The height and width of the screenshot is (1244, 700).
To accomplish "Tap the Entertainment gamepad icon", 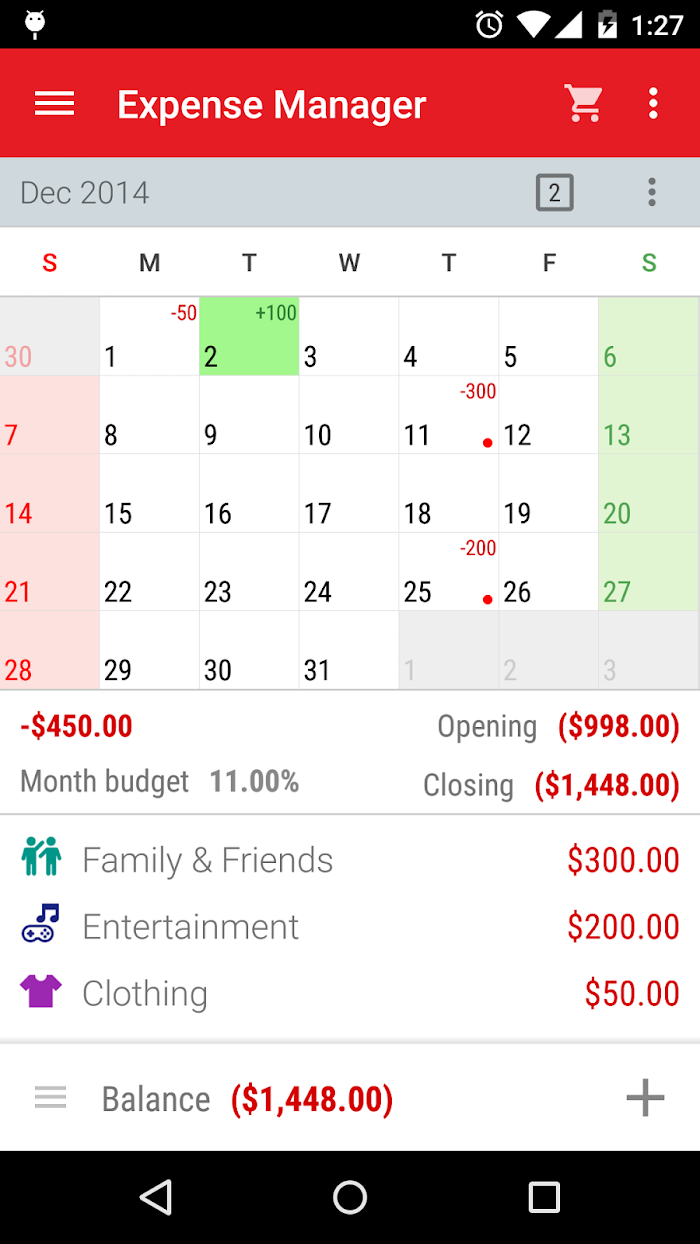I will coord(41,925).
